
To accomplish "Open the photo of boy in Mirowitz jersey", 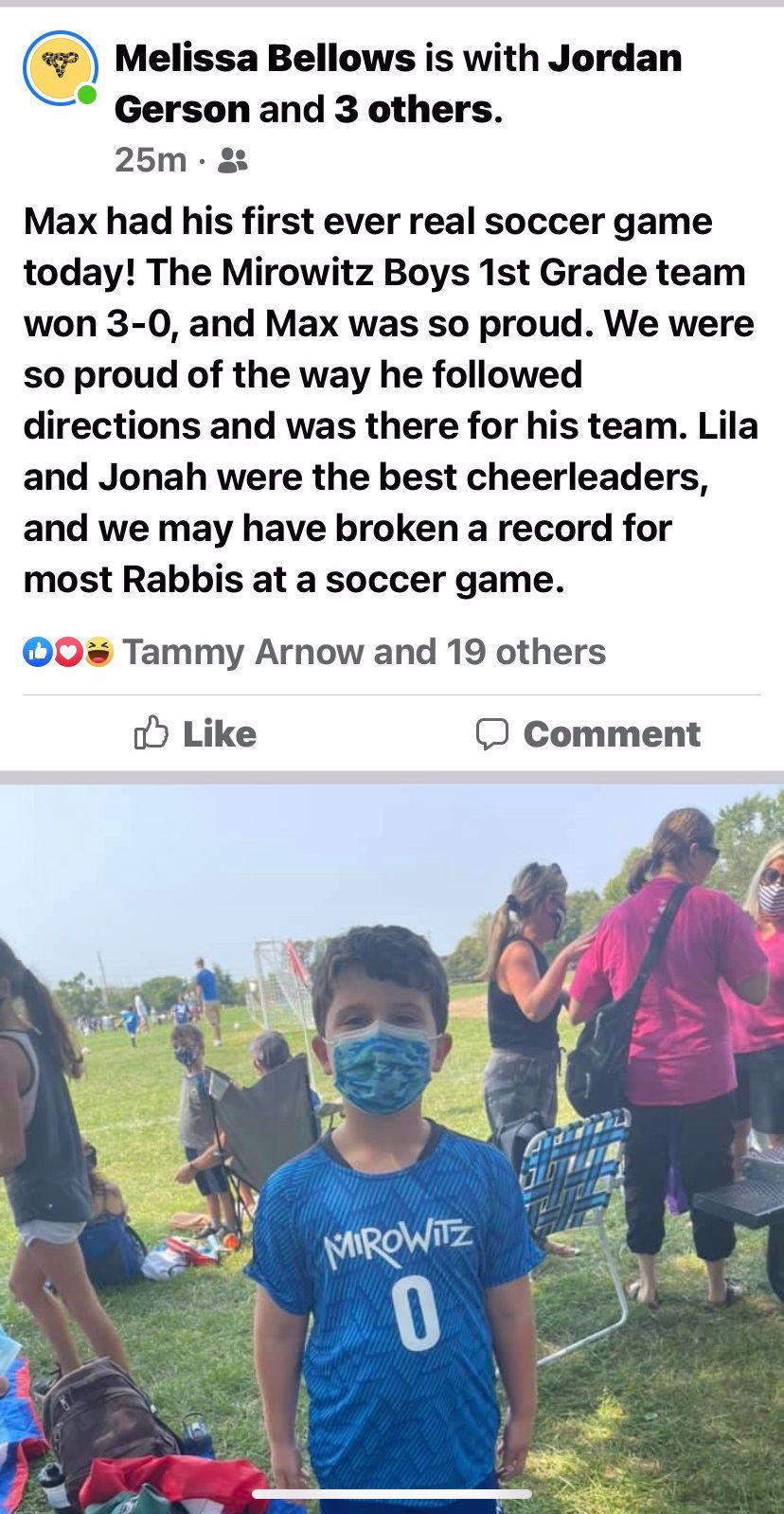I will [392, 1149].
